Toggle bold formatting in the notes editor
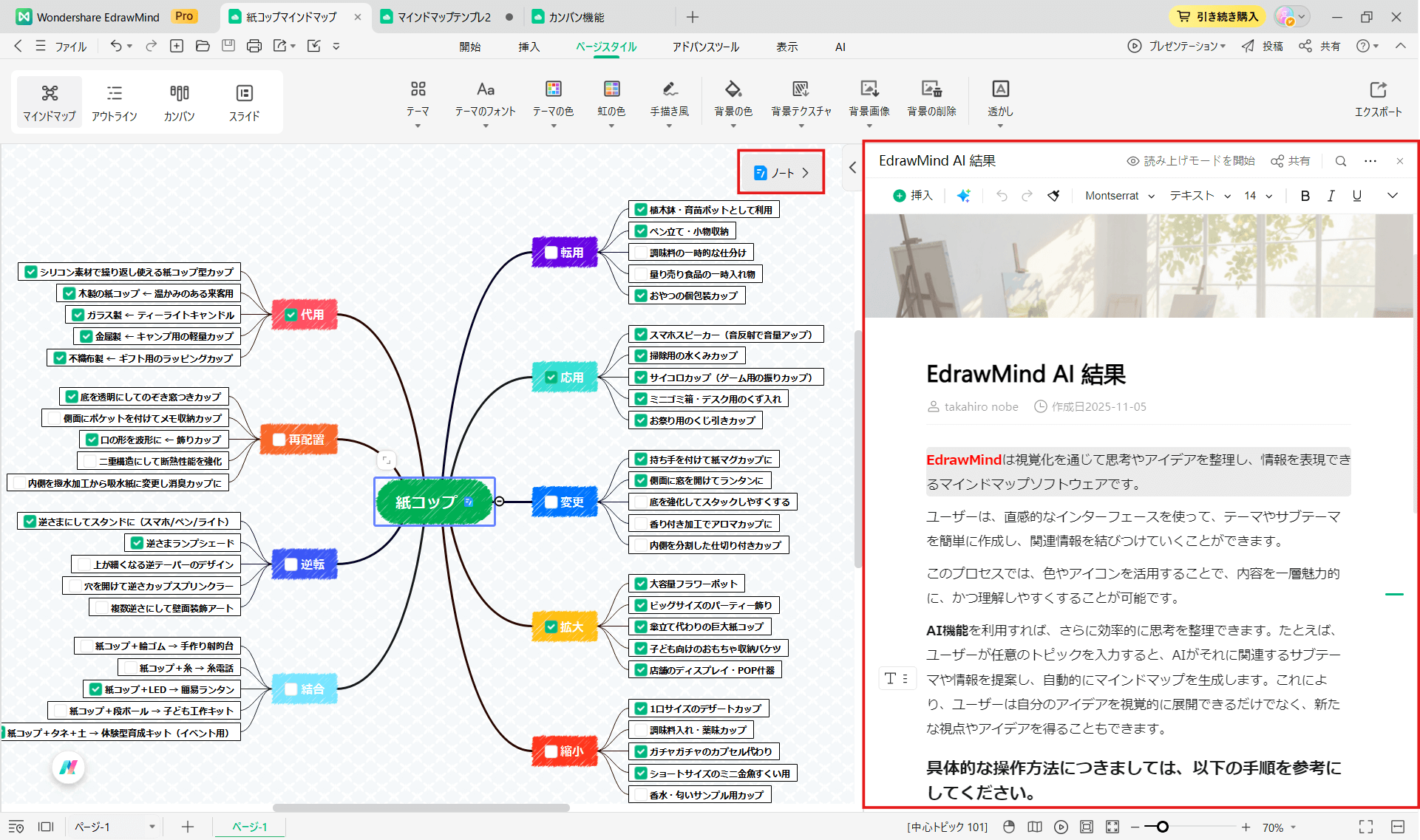Image resolution: width=1420 pixels, height=840 pixels. point(1305,196)
